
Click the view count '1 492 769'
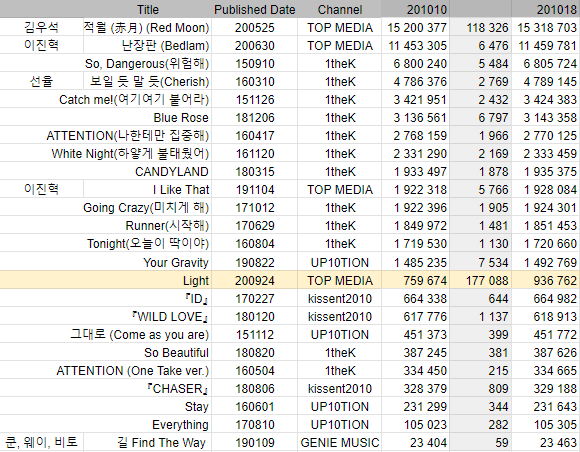pyautogui.click(x=550, y=263)
